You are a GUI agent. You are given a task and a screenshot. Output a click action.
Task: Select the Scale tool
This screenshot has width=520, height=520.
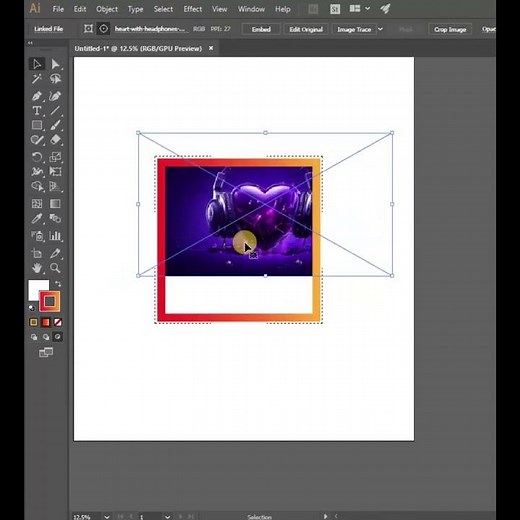tap(55, 157)
